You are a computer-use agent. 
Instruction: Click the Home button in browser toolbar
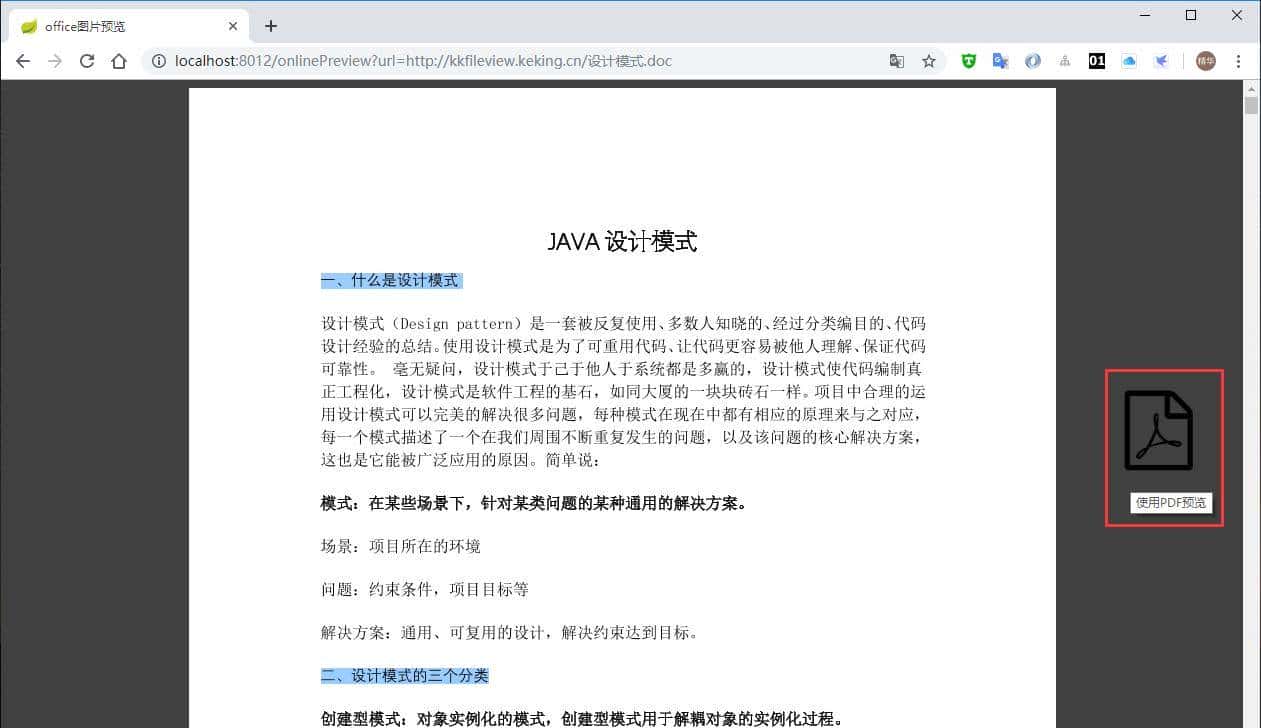tap(119, 61)
